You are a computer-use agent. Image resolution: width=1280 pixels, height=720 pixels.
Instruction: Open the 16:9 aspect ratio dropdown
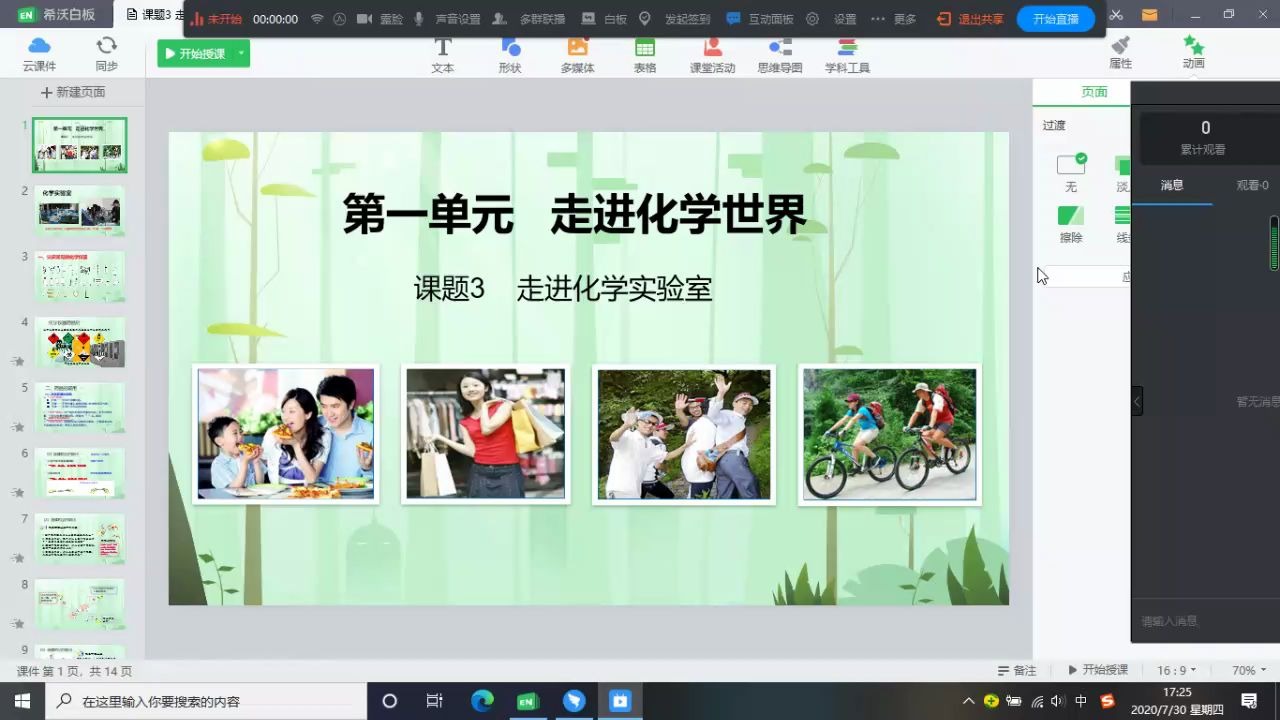[x=1177, y=670]
